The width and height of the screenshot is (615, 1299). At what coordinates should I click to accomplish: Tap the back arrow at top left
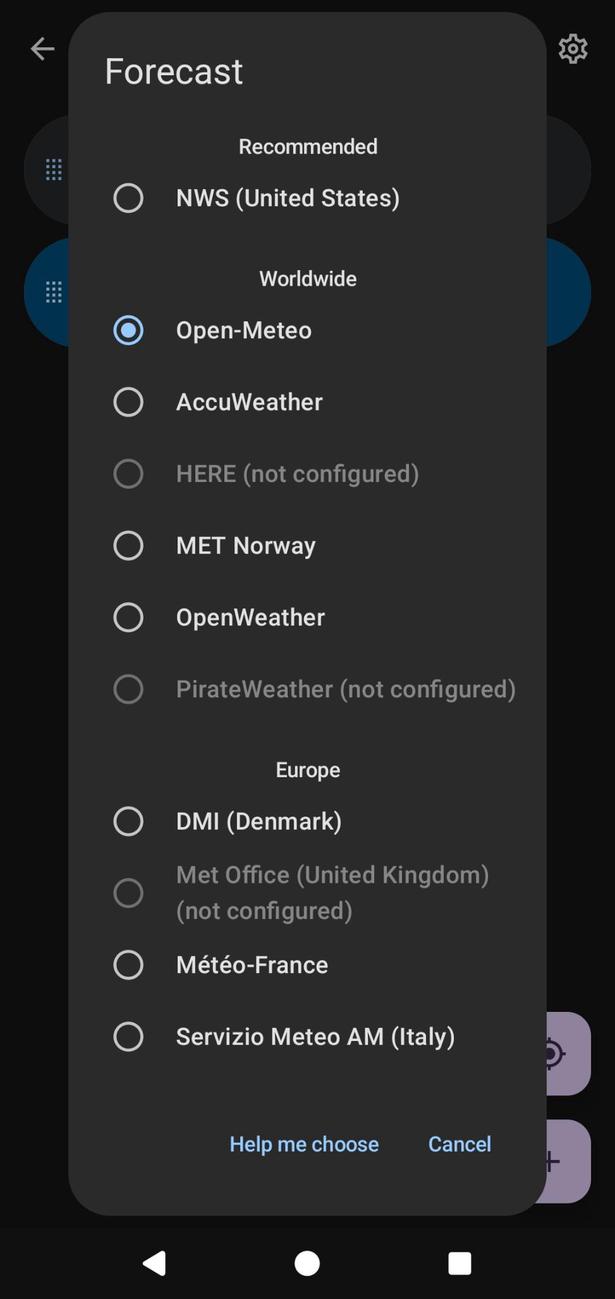(42, 48)
